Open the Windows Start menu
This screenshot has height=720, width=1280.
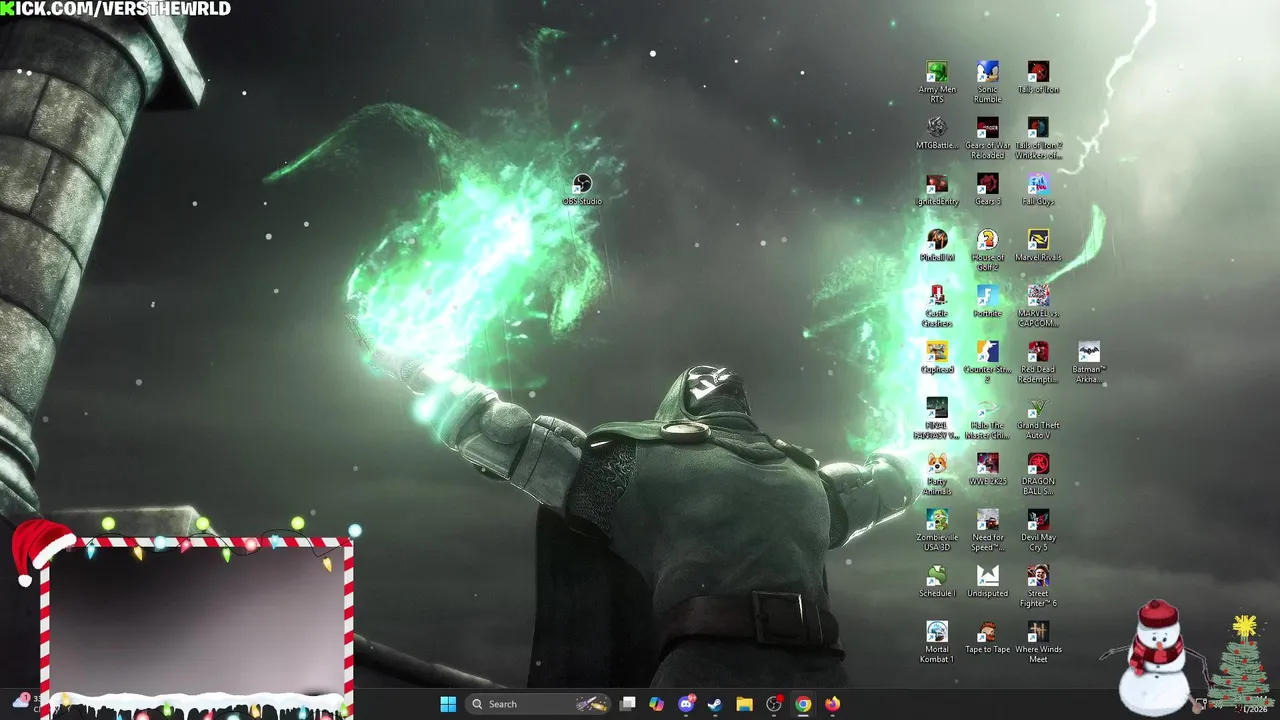point(448,704)
